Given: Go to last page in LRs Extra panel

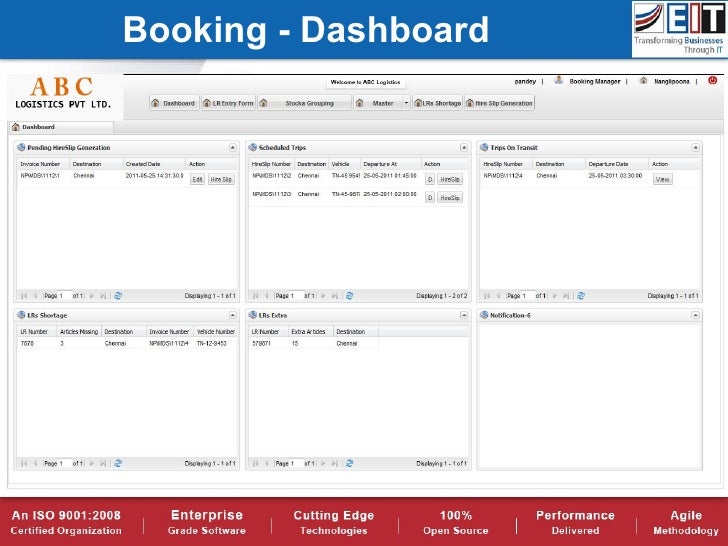Looking at the screenshot, I should click(334, 463).
